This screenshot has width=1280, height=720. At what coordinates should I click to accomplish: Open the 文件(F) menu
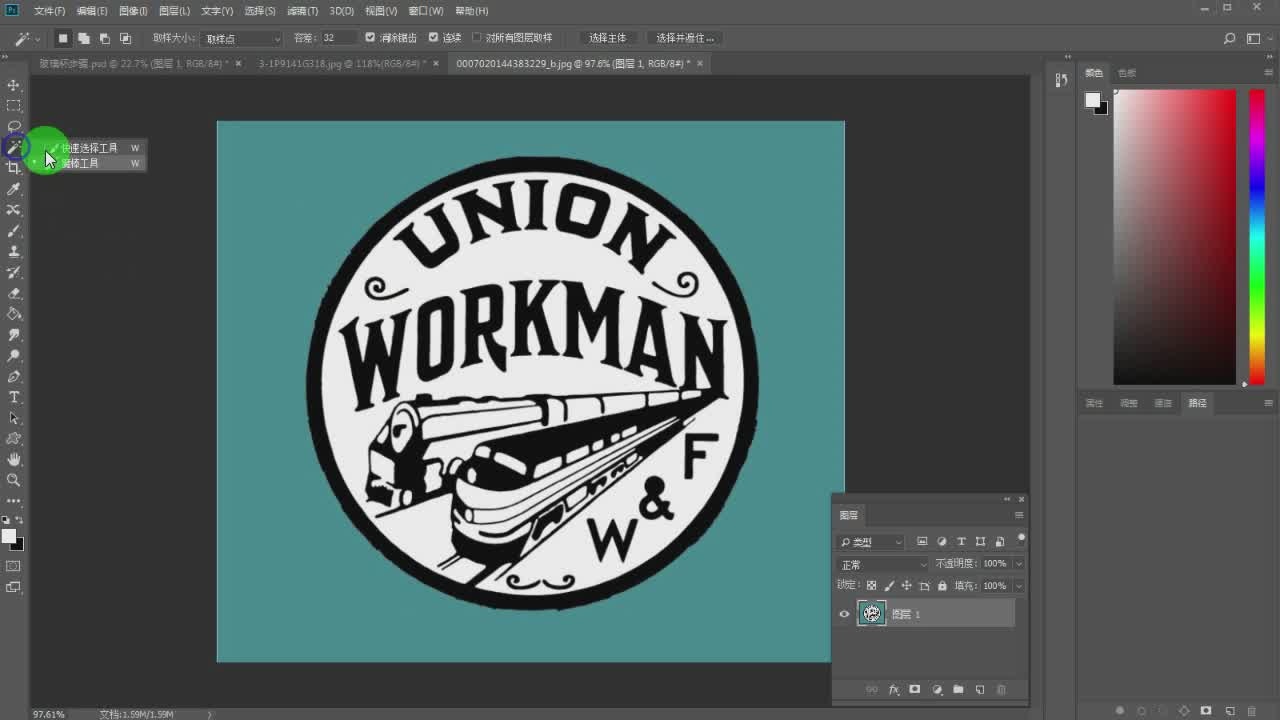pos(49,11)
